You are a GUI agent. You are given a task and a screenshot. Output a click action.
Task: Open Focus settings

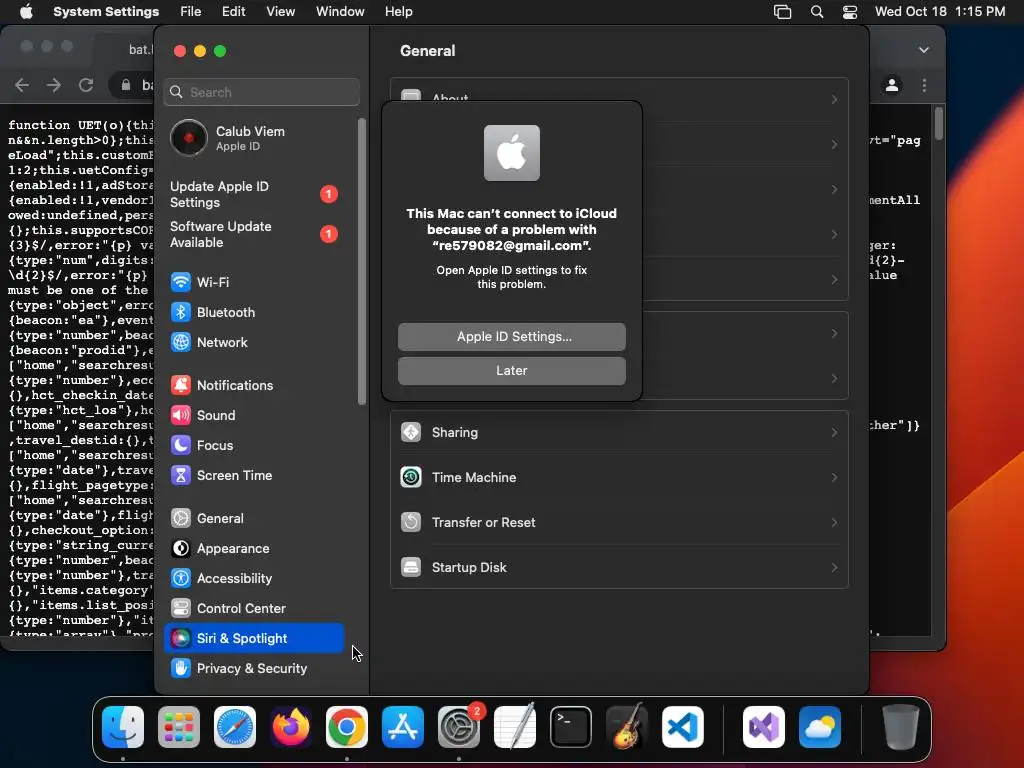[x=253, y=445]
